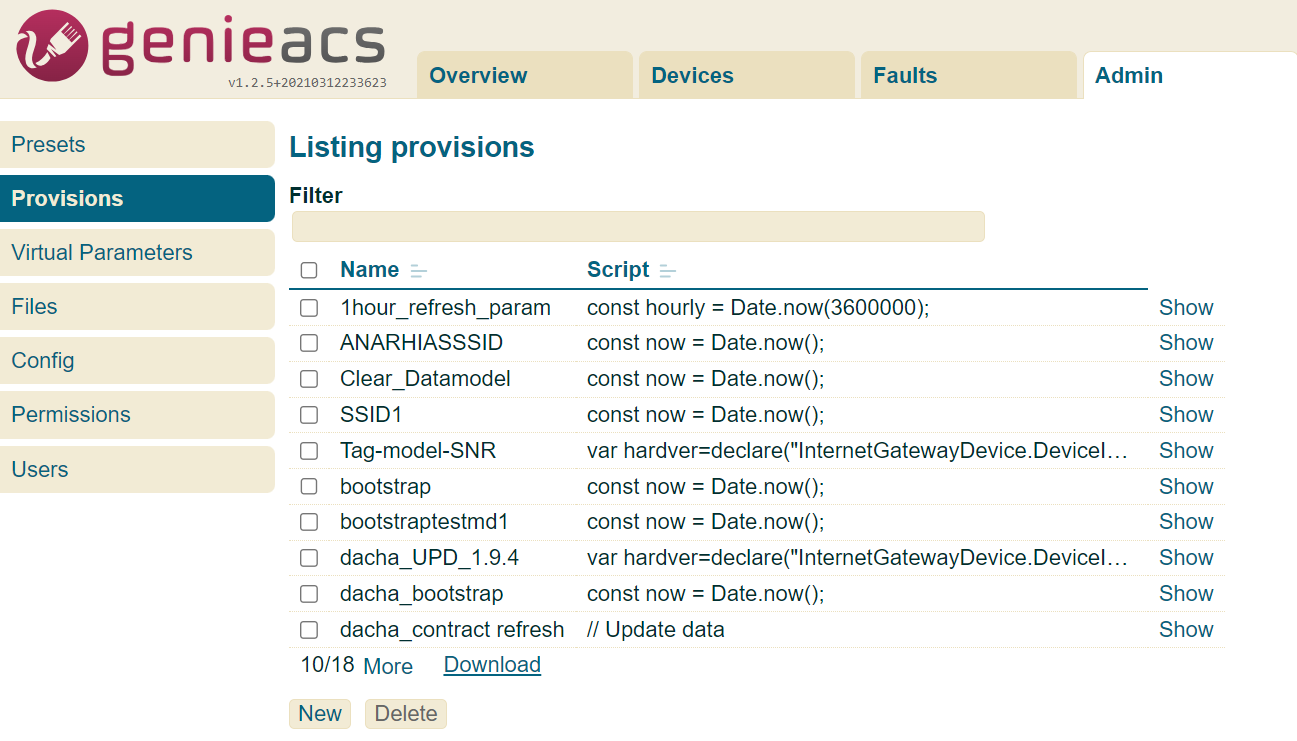This screenshot has width=1297, height=741.
Task: Show the Tag-model-SNR provision
Action: [x=1186, y=451]
